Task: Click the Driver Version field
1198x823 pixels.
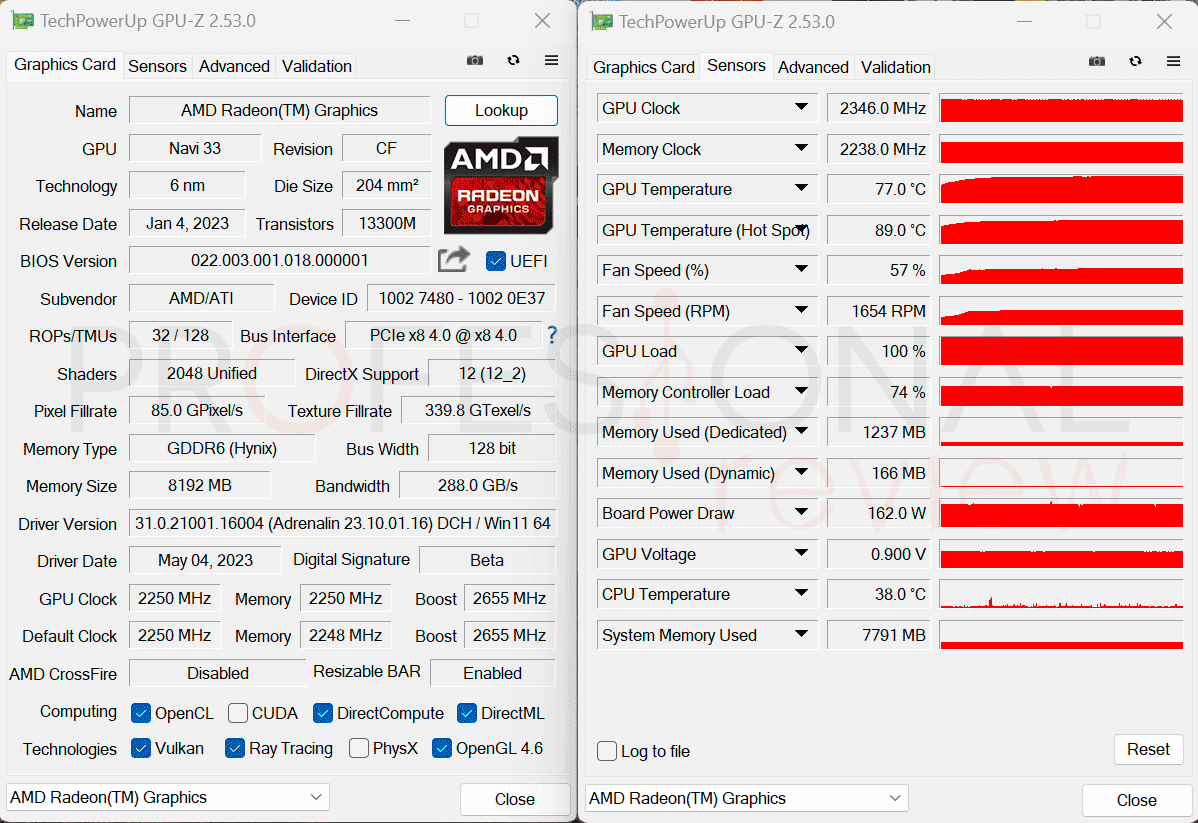Action: click(x=342, y=523)
